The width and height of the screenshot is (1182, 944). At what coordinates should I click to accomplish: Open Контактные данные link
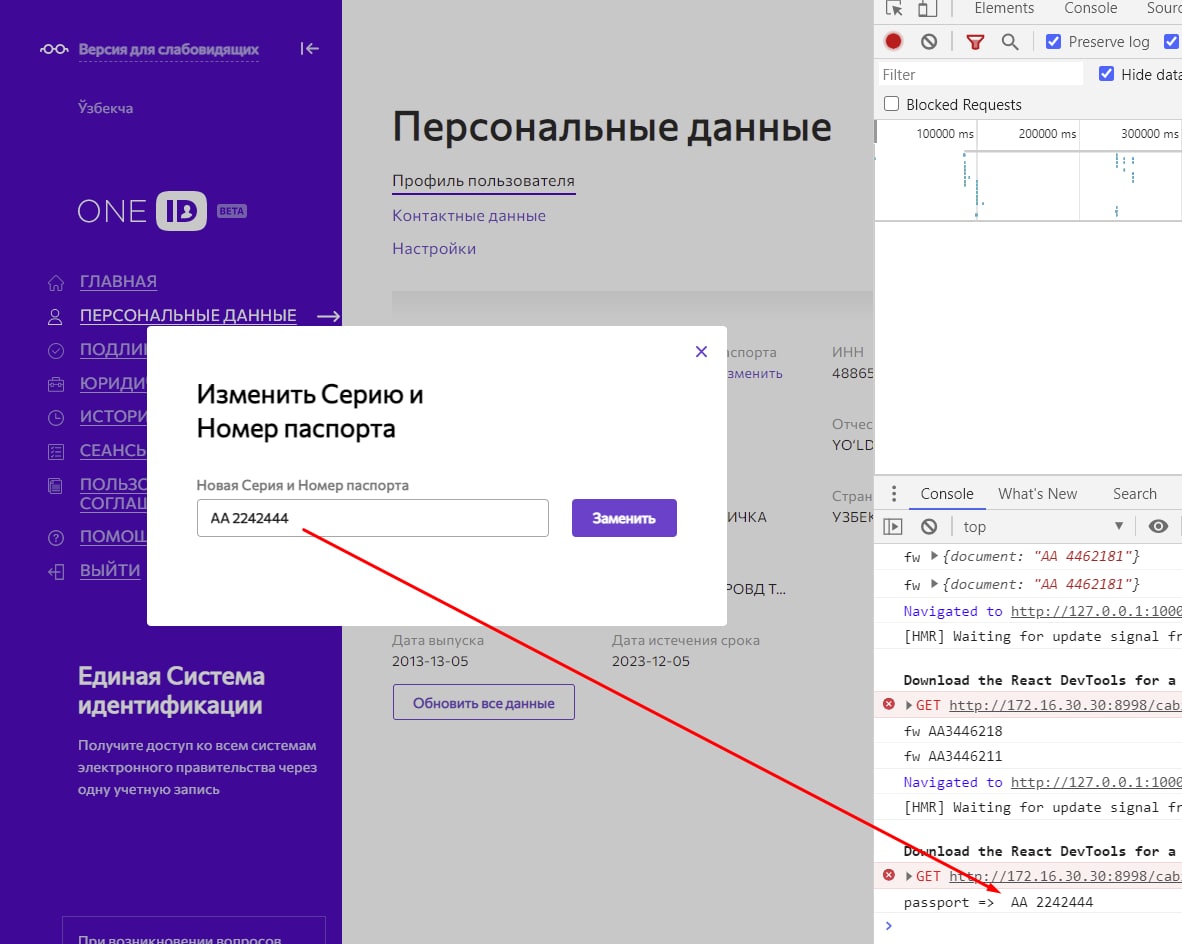(x=469, y=216)
